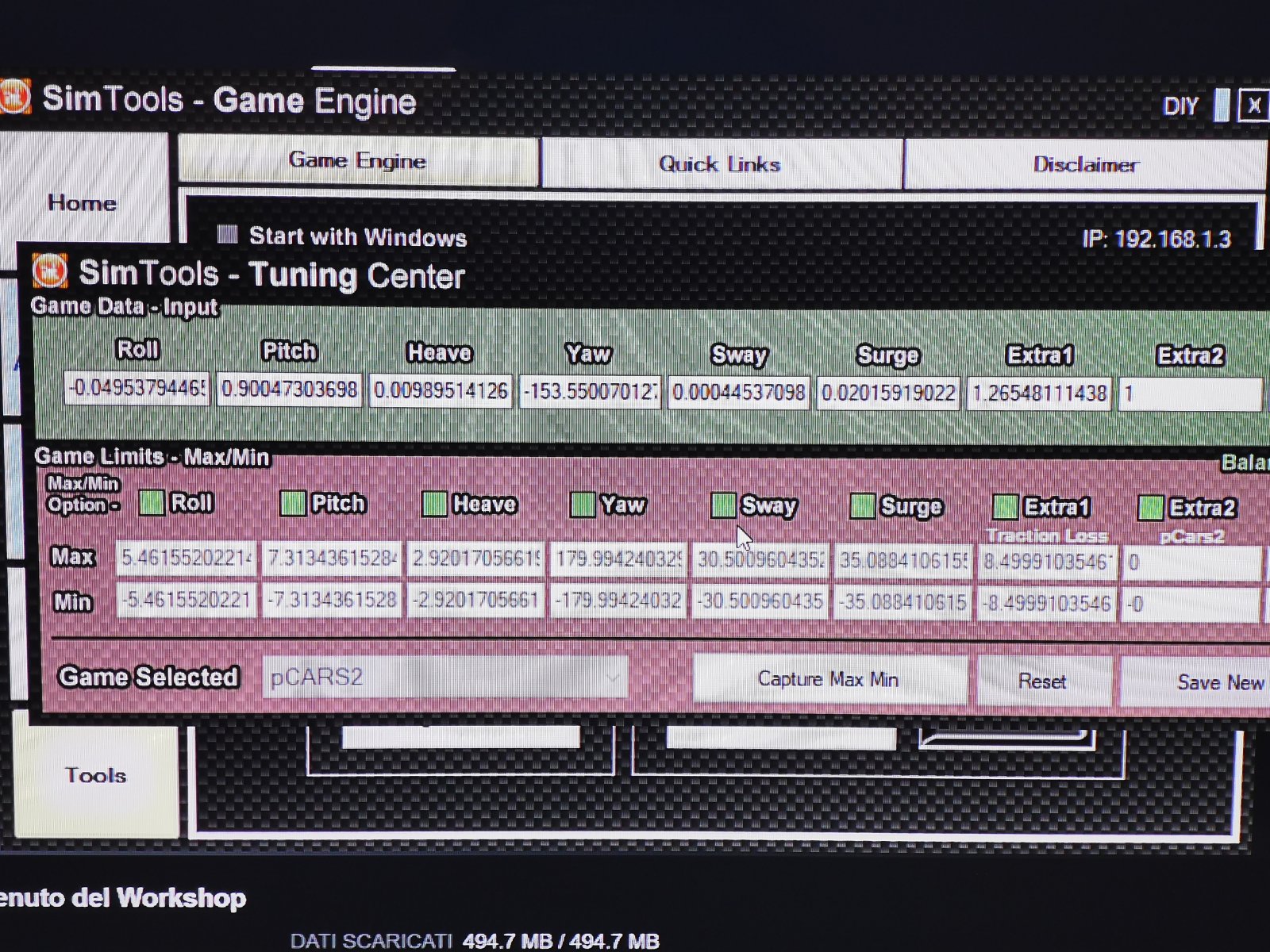1270x952 pixels.
Task: Click the Pitch game data input field
Action: click(x=289, y=389)
